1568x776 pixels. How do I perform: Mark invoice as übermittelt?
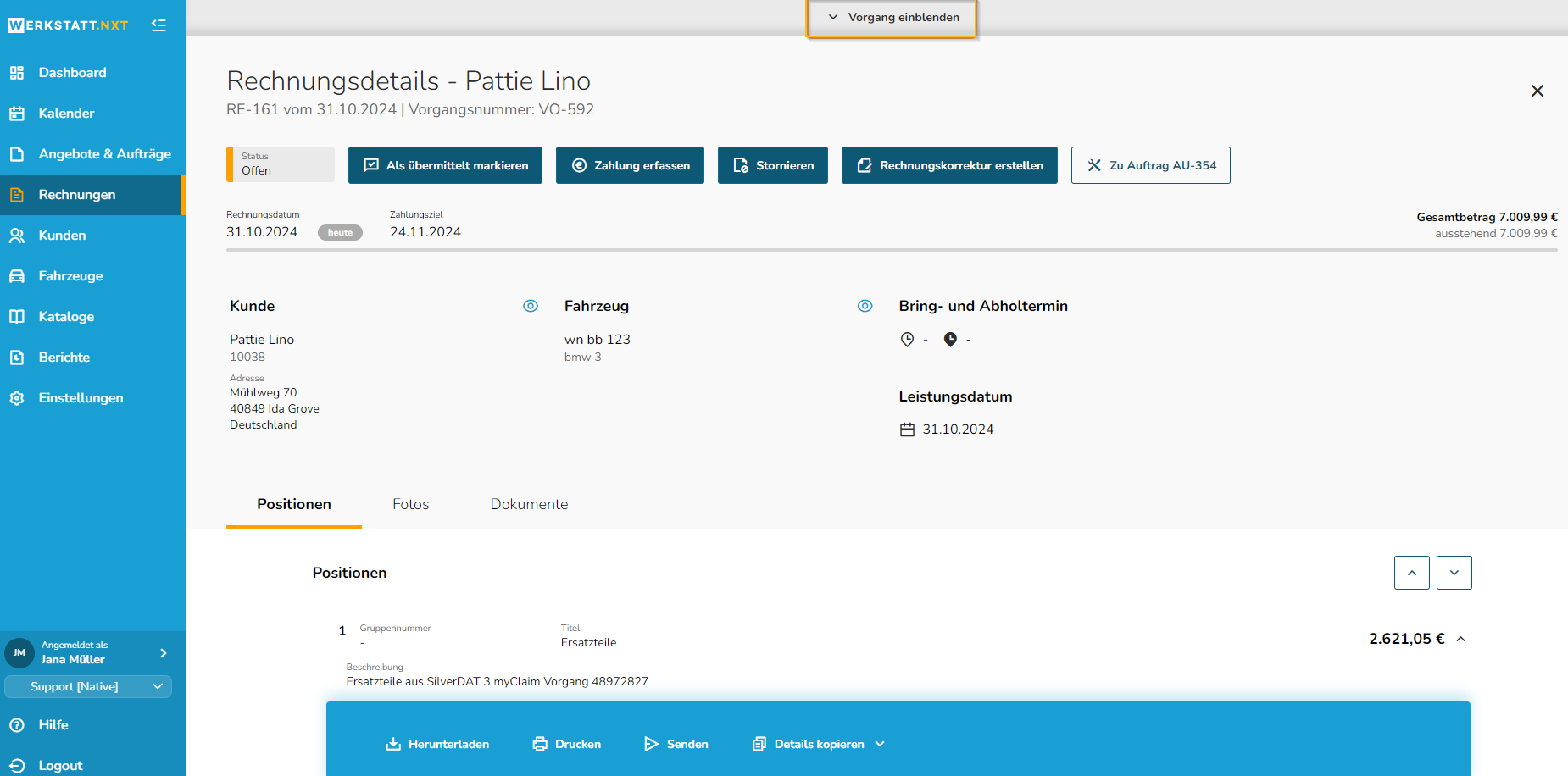(445, 165)
